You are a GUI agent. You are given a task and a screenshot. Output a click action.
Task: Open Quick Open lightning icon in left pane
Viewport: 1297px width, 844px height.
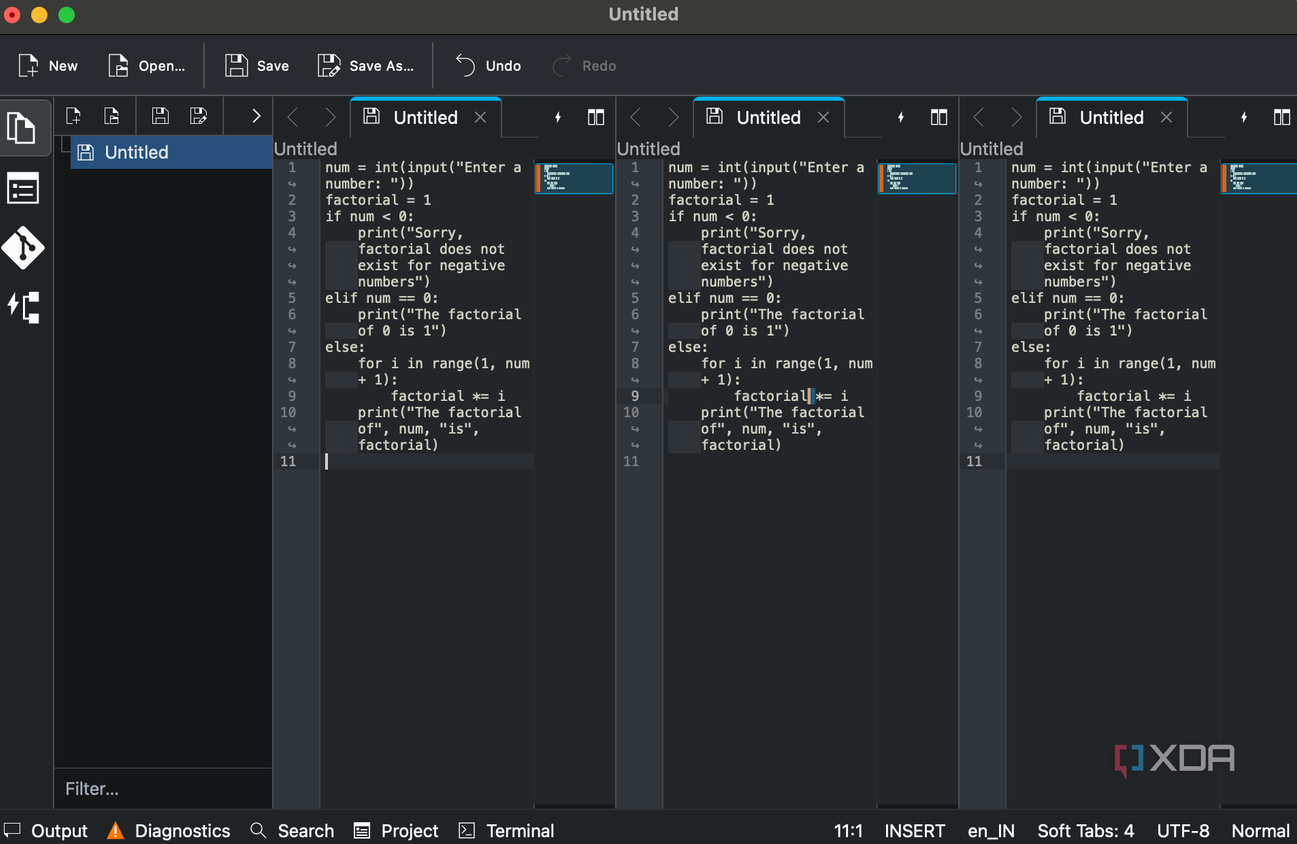coord(558,118)
